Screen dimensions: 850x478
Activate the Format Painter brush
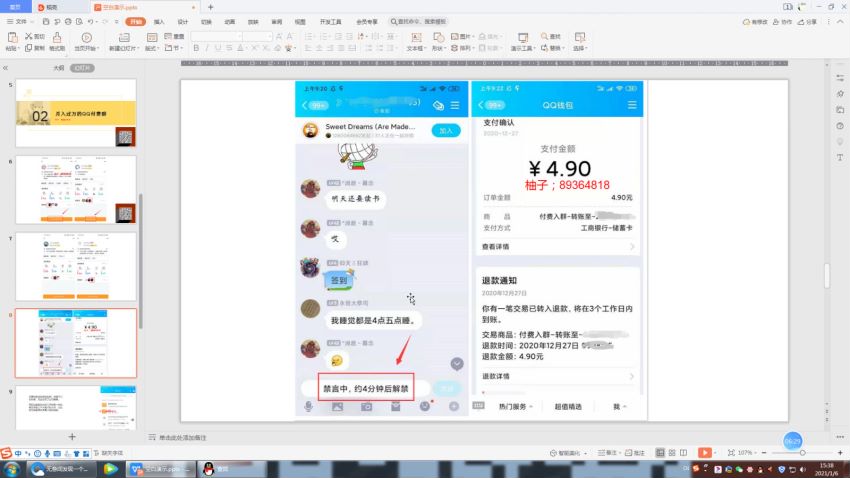(x=57, y=37)
